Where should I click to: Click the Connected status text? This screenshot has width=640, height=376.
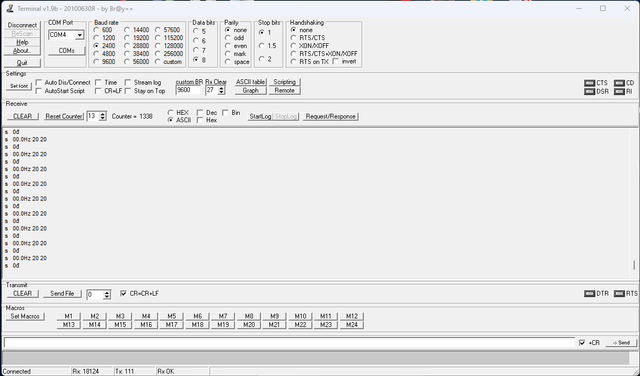tap(17, 372)
